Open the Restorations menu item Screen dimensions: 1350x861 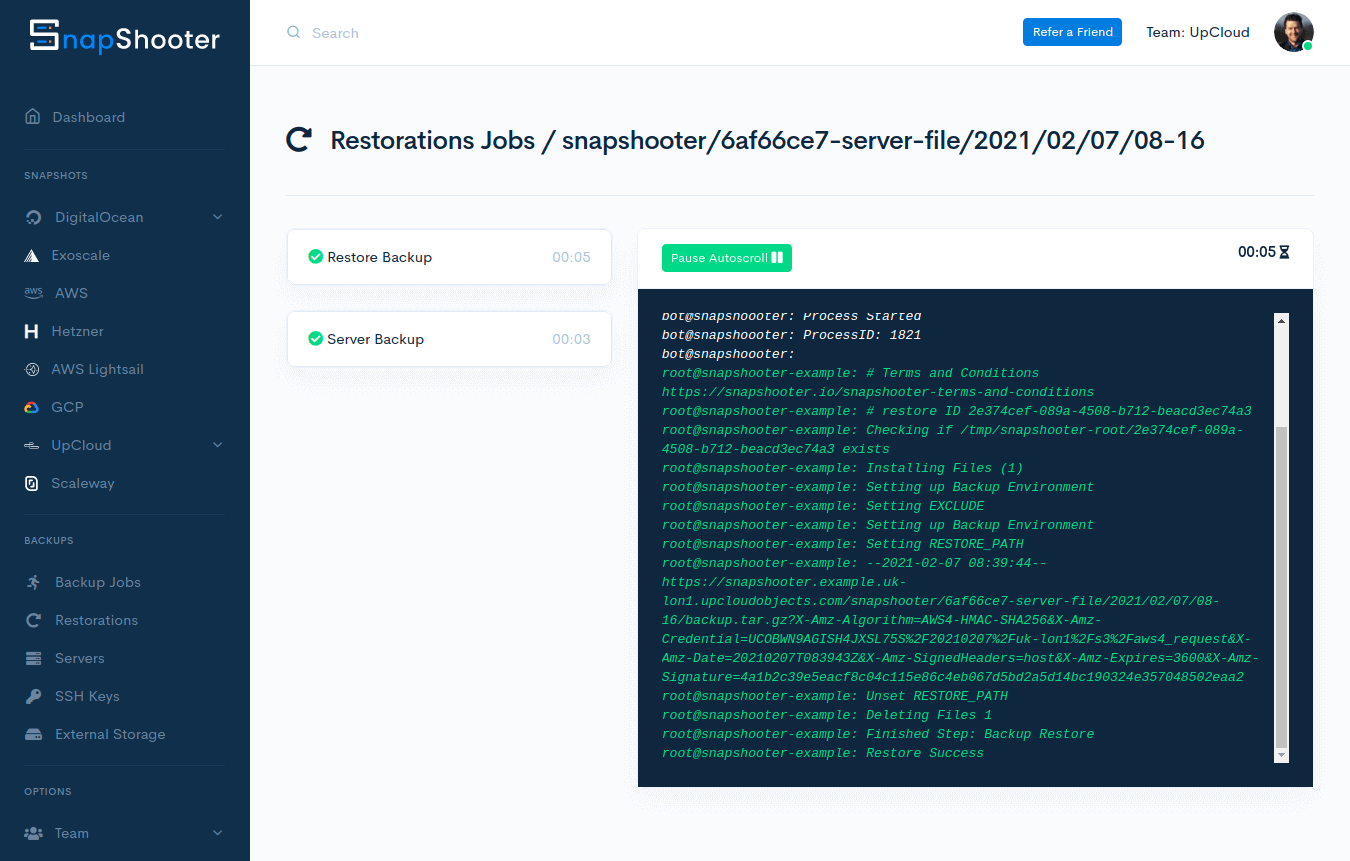(96, 621)
